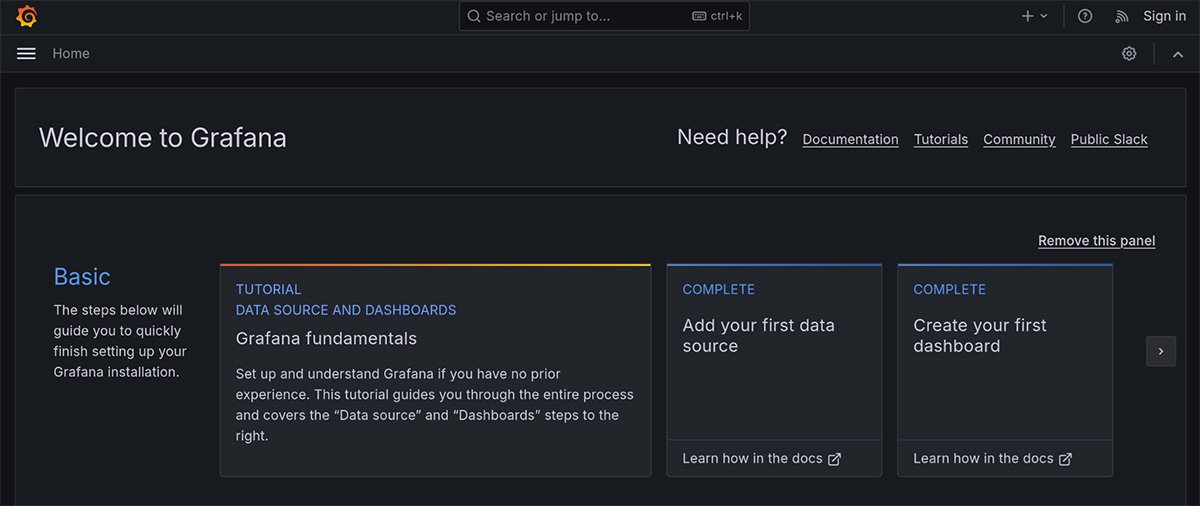The width and height of the screenshot is (1200, 506).
Task: Click external link icon under dashboard card
Action: [1066, 459]
